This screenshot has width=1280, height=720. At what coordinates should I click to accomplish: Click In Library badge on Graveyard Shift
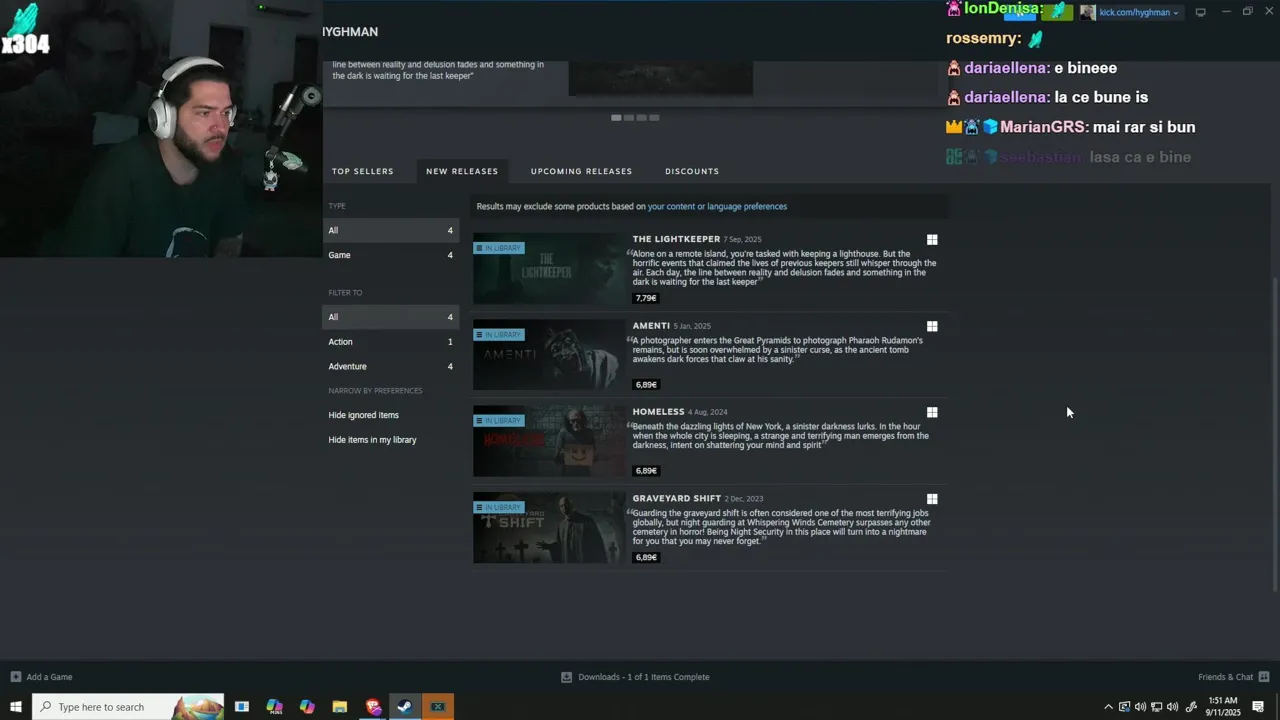tap(498, 507)
